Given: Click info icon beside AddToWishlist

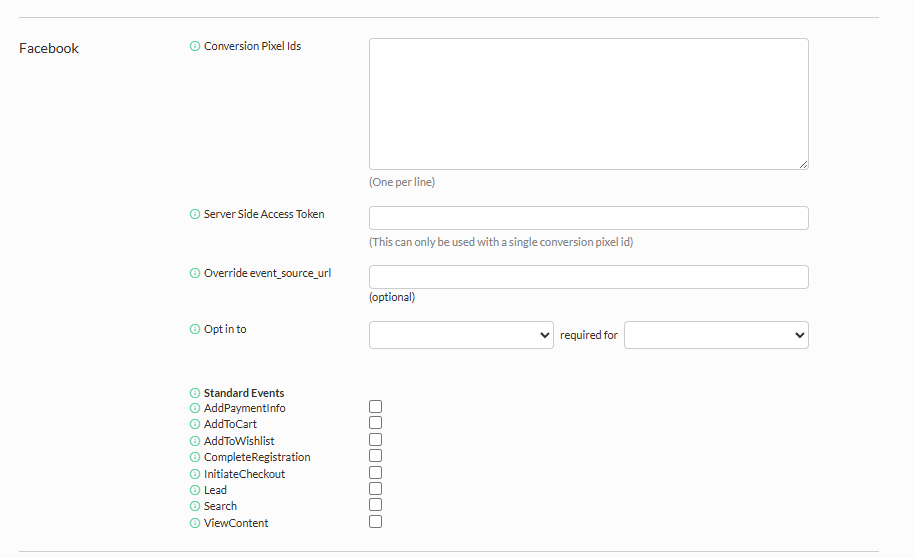Looking at the screenshot, I should pyautogui.click(x=195, y=441).
